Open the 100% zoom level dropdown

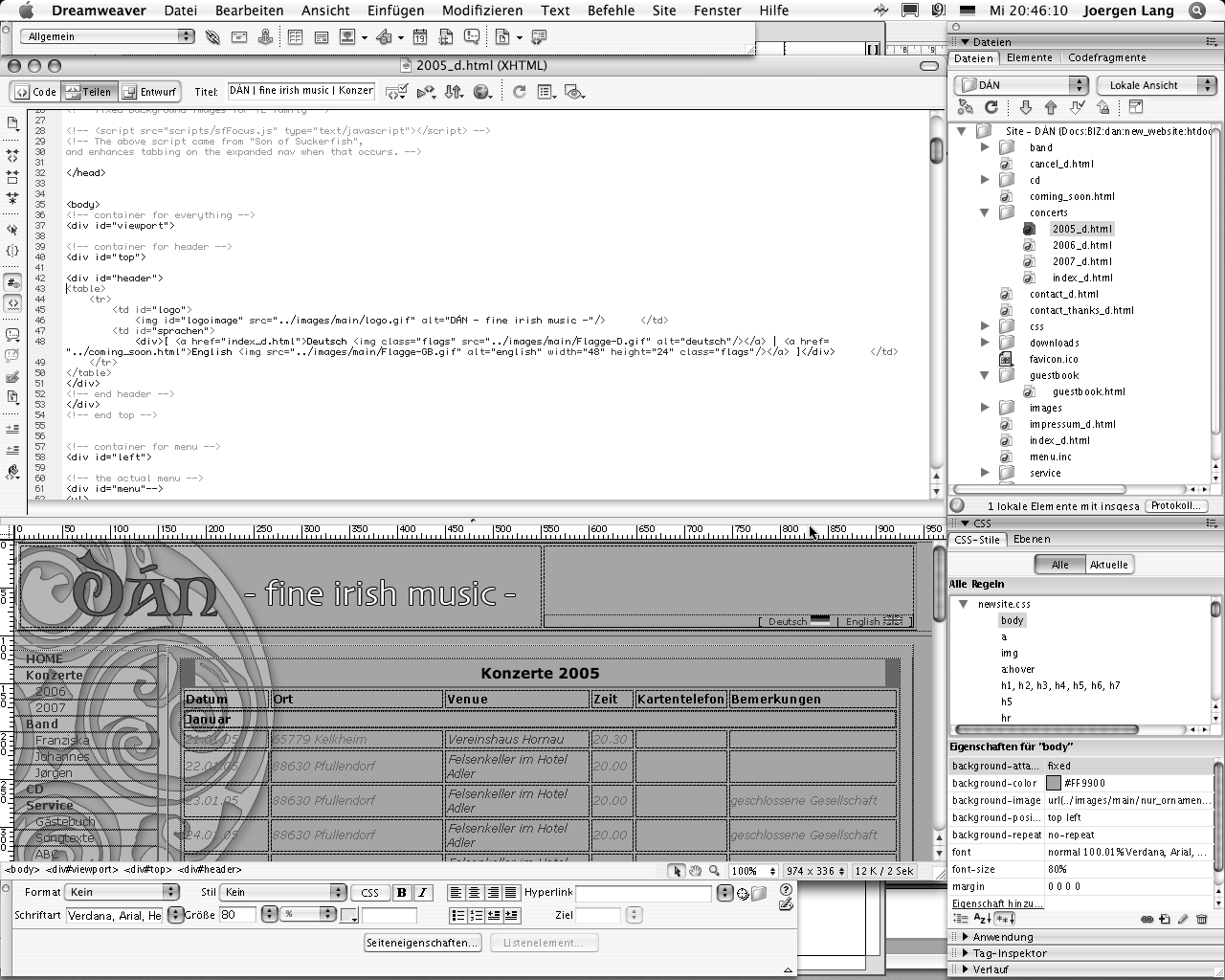pos(754,871)
